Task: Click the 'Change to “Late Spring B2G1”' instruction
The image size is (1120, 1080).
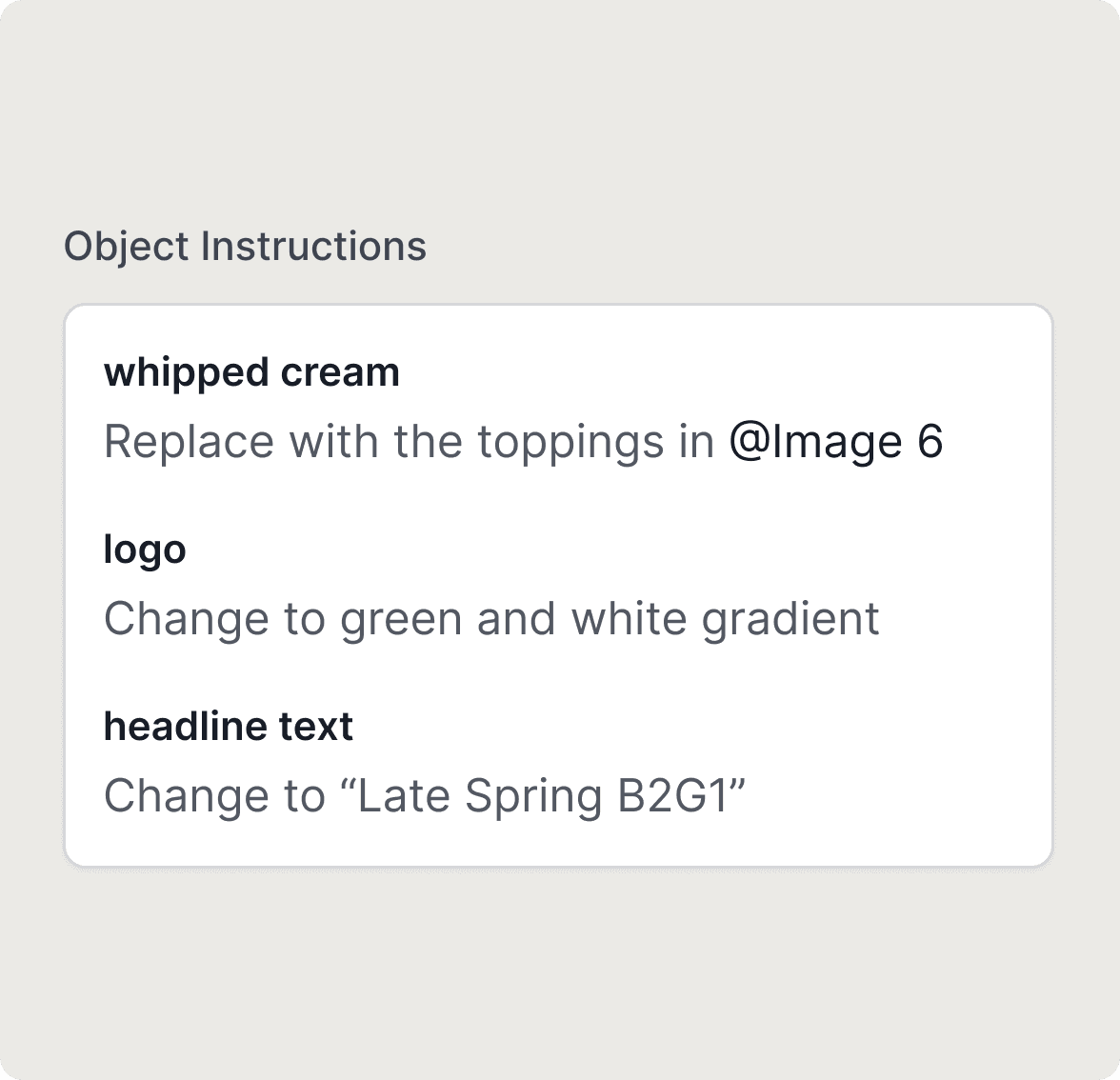Action: click(x=425, y=796)
